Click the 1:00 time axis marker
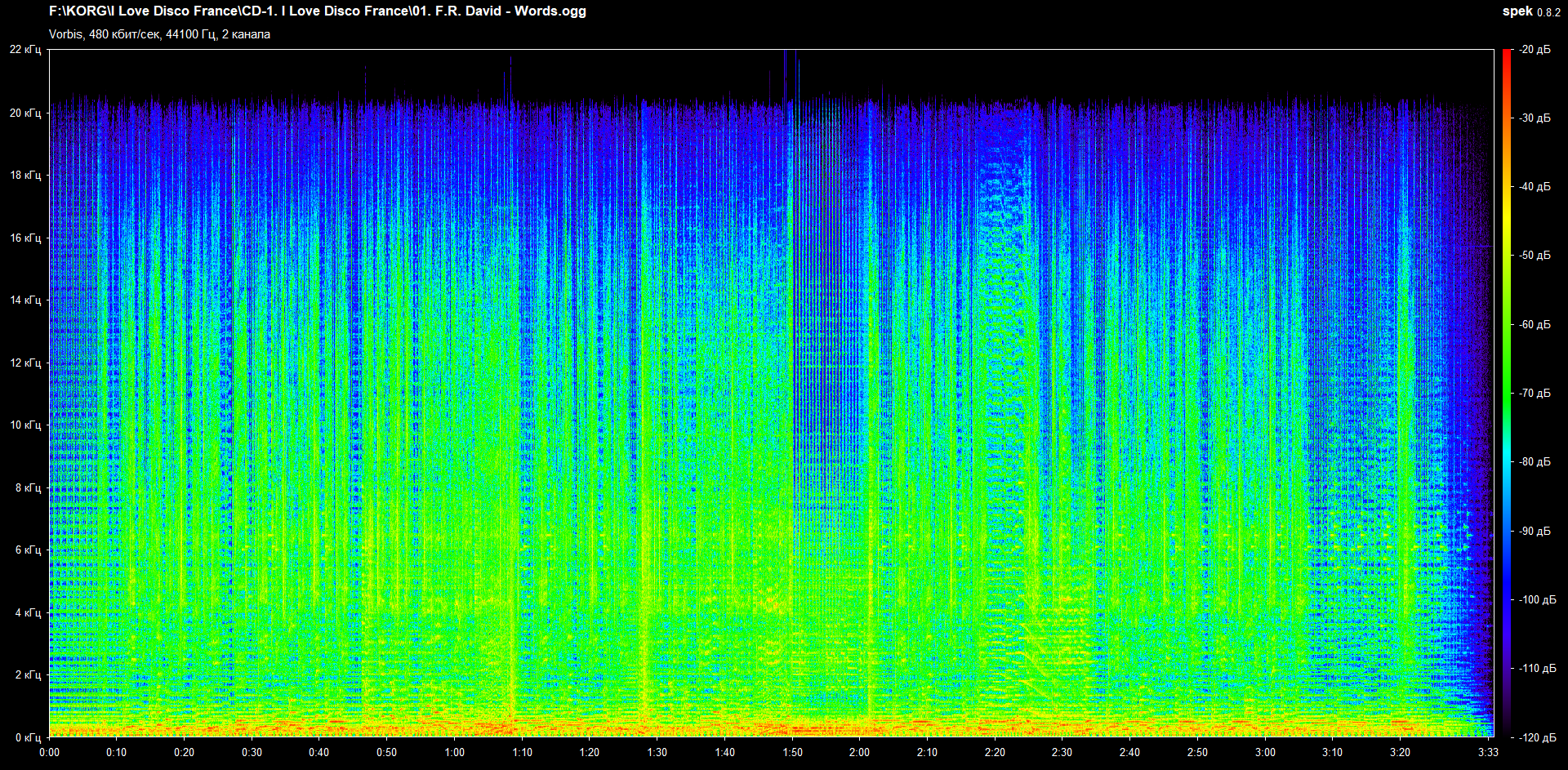This screenshot has height=770, width=1568. (454, 753)
